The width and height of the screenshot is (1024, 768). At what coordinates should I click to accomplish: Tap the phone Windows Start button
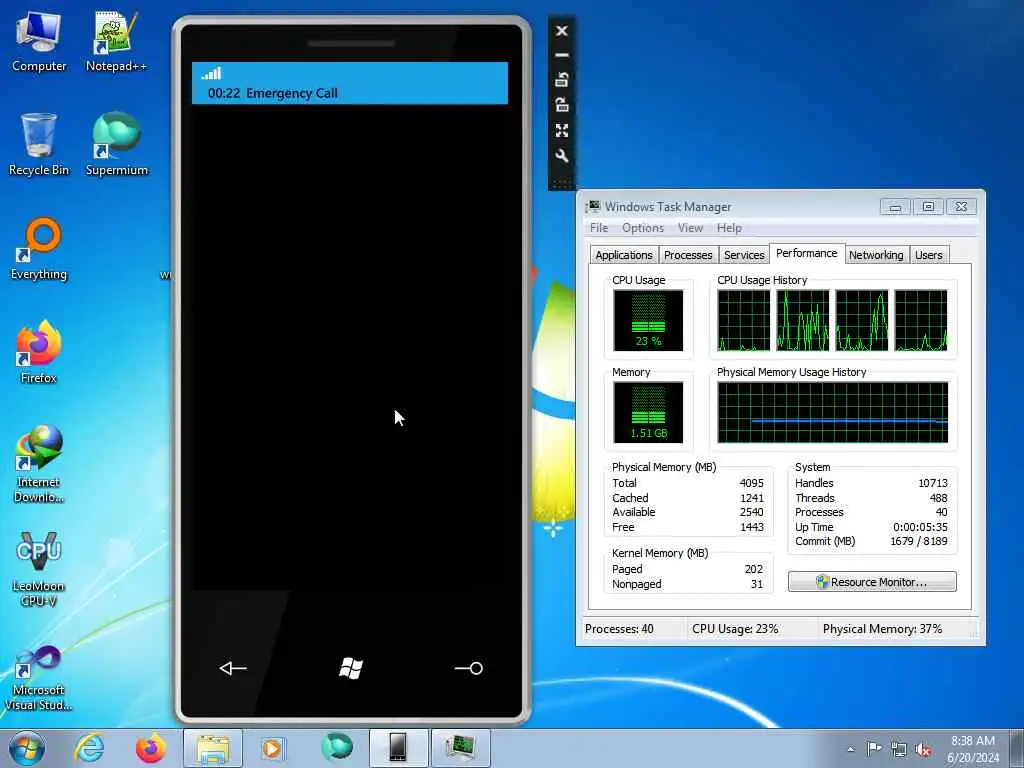pos(351,667)
